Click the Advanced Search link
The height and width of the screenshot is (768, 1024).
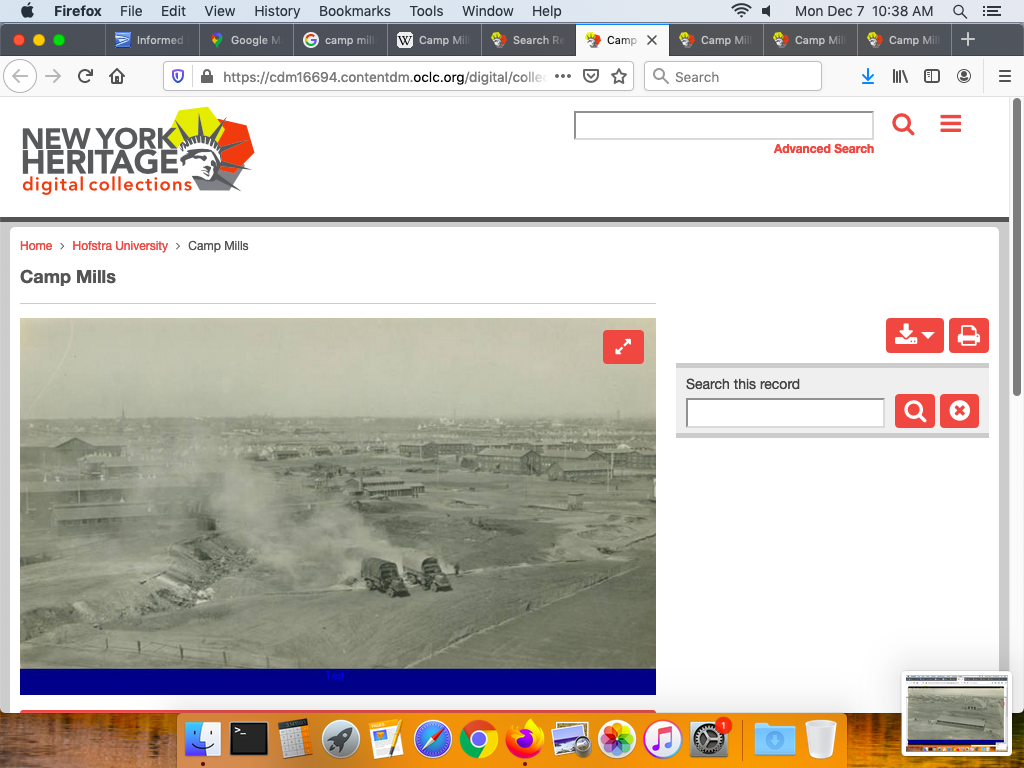click(x=823, y=149)
